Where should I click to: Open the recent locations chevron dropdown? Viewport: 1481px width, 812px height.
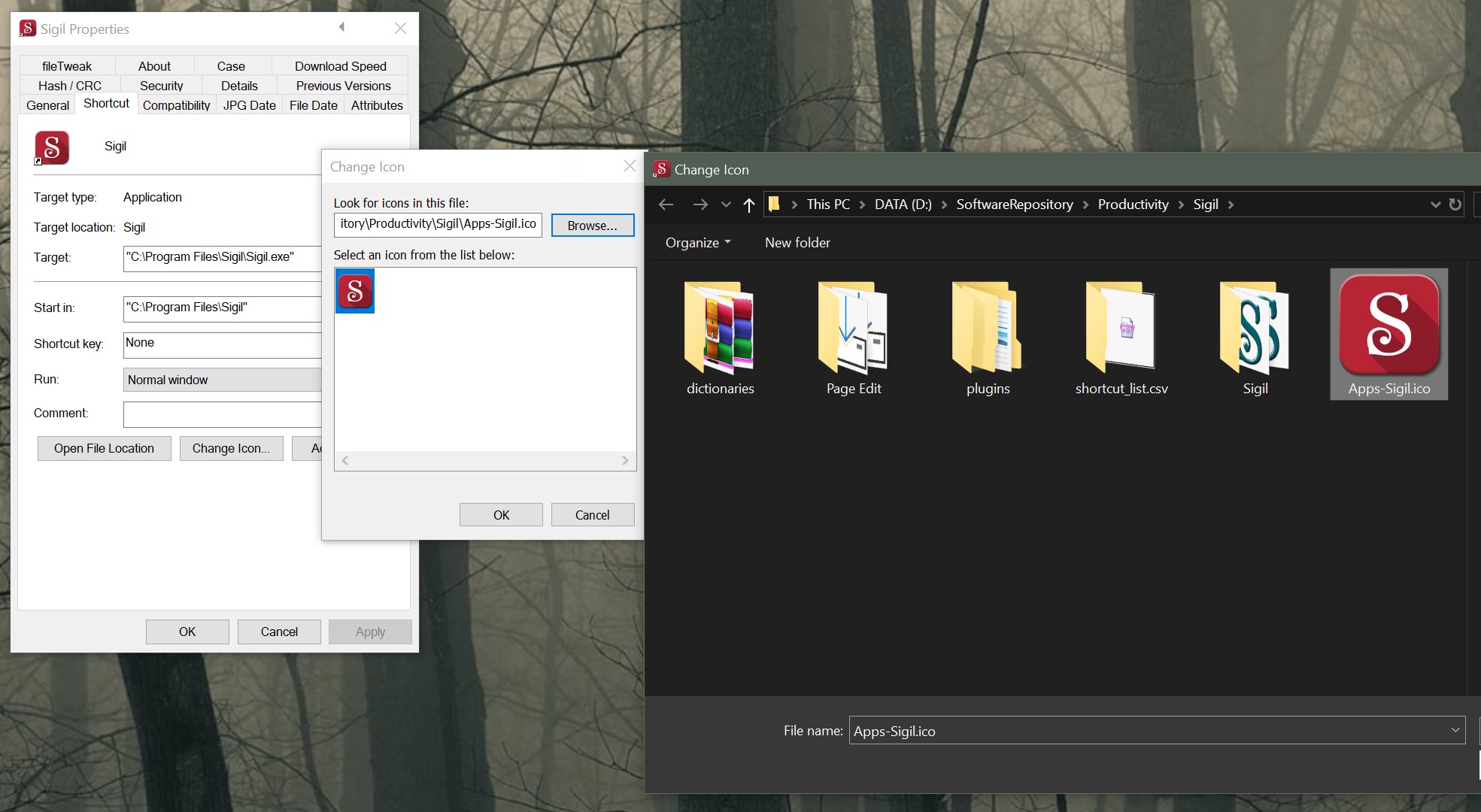coord(725,205)
